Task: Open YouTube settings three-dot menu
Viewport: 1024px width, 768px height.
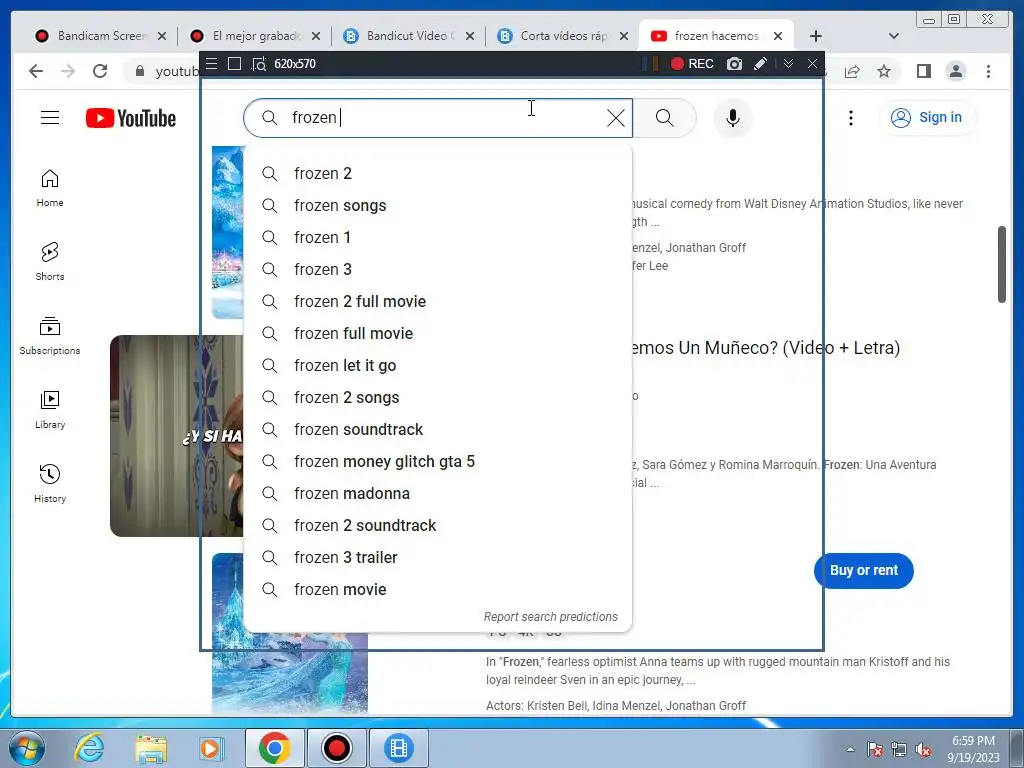Action: pyautogui.click(x=850, y=118)
